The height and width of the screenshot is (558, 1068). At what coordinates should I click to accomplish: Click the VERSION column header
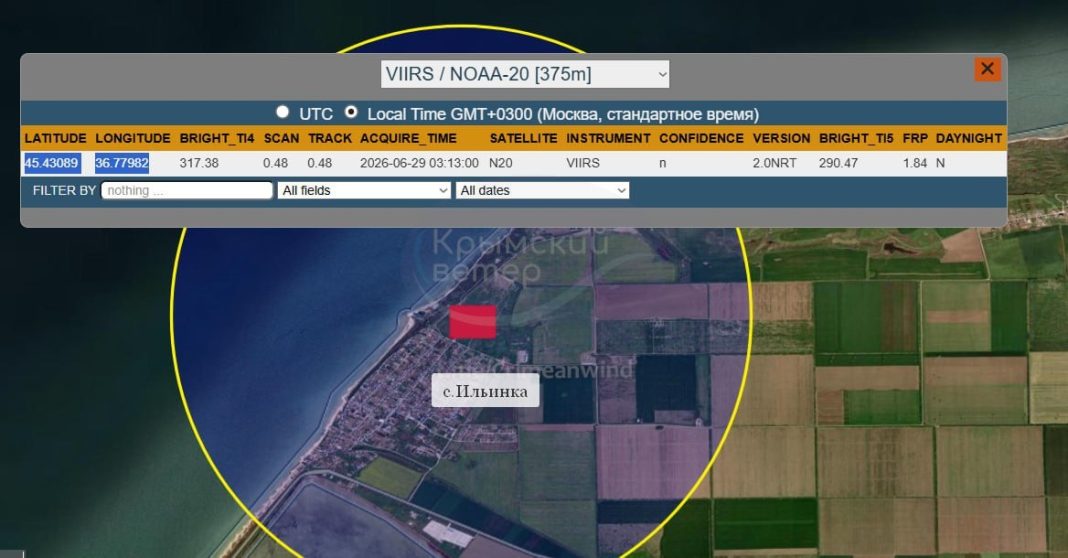click(781, 138)
